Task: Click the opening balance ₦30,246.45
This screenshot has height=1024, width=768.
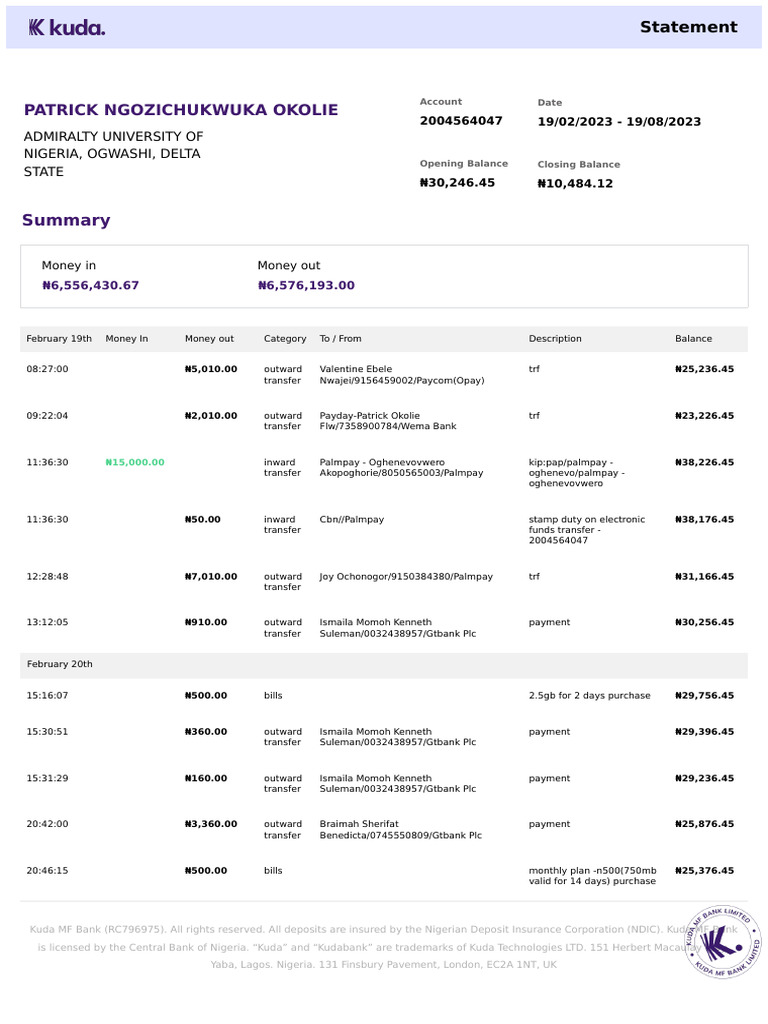Action: 457,183
